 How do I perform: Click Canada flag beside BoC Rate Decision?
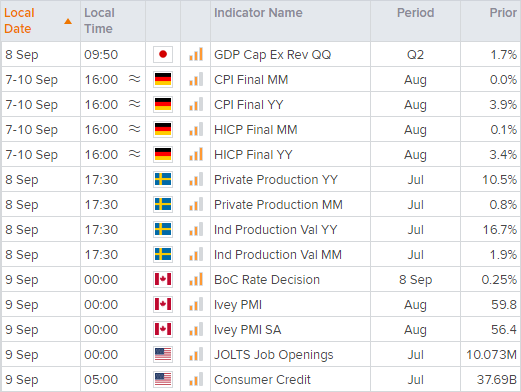click(x=163, y=279)
